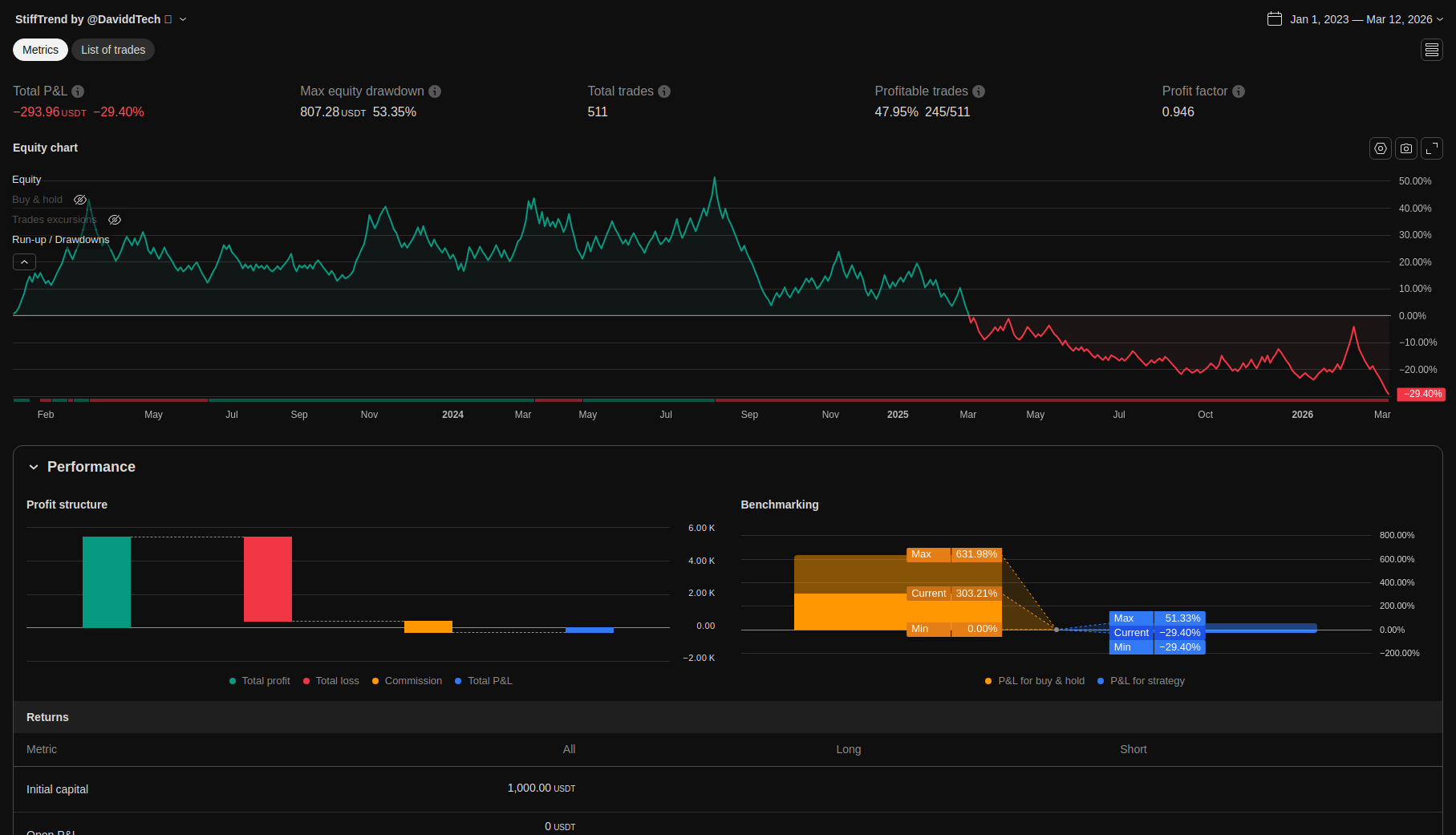The width and height of the screenshot is (1456, 835).
Task: Toggle Run-up / Drawdowns series
Action: coord(60,240)
